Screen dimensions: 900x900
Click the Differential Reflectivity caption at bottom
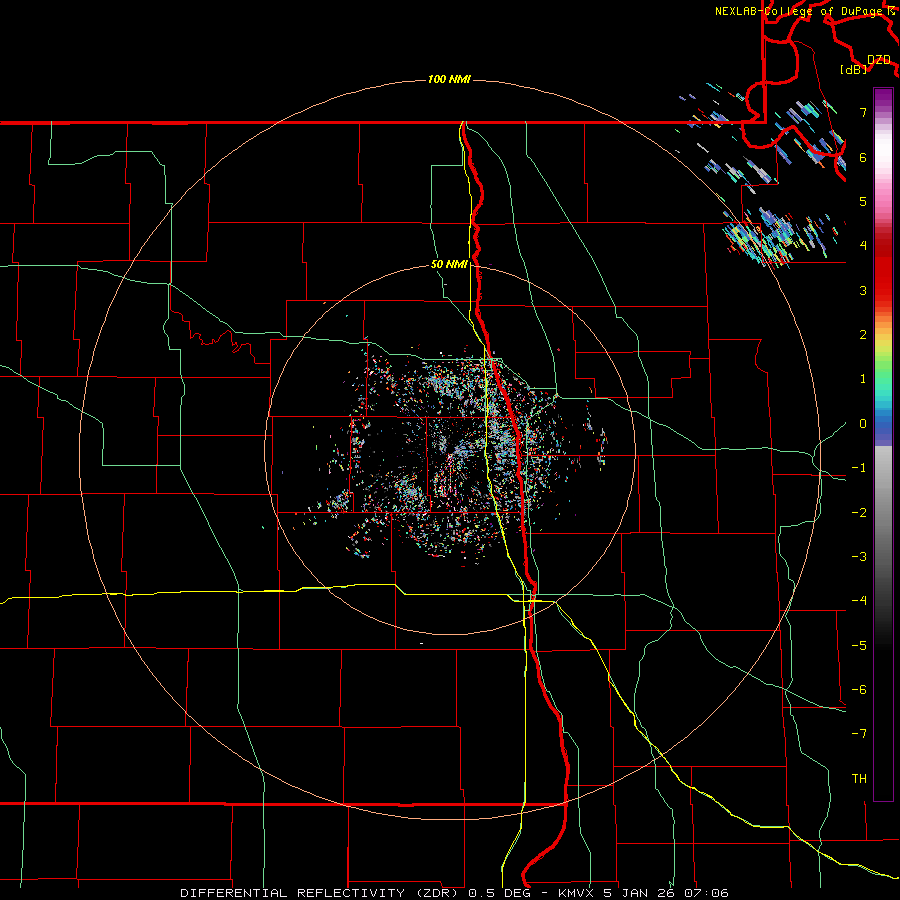454,893
